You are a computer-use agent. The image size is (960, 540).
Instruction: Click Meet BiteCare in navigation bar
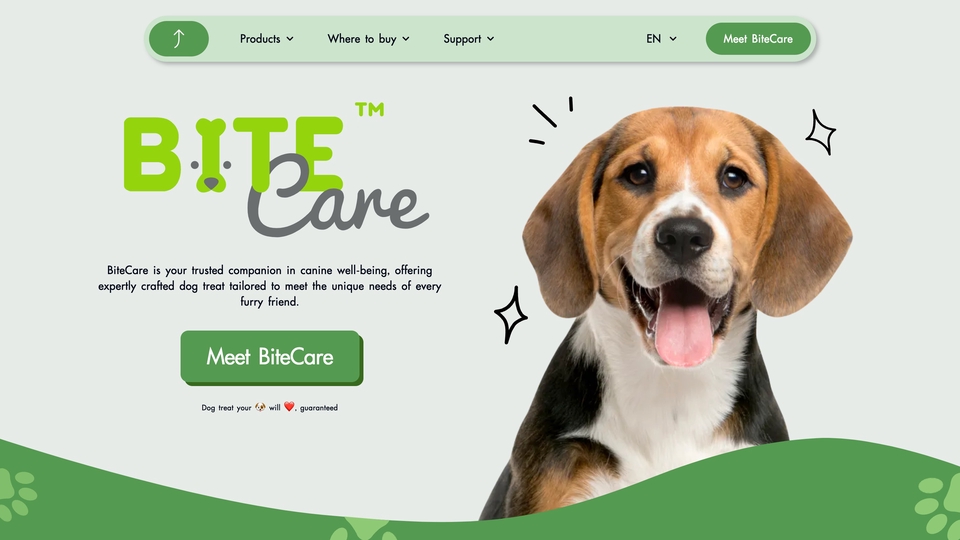coord(758,39)
